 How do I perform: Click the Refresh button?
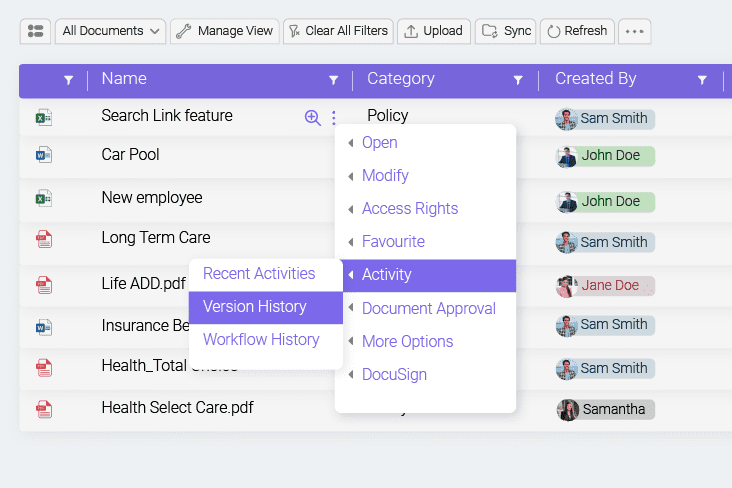click(x=577, y=31)
